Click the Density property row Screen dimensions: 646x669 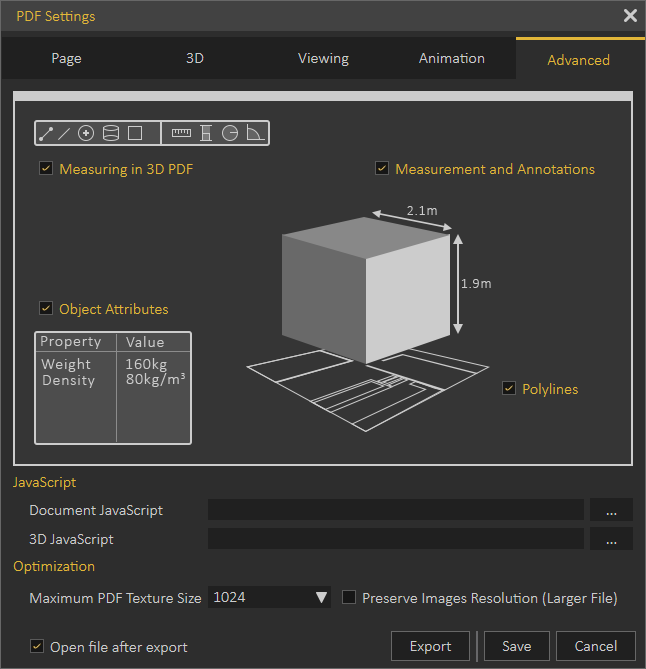coord(68,380)
